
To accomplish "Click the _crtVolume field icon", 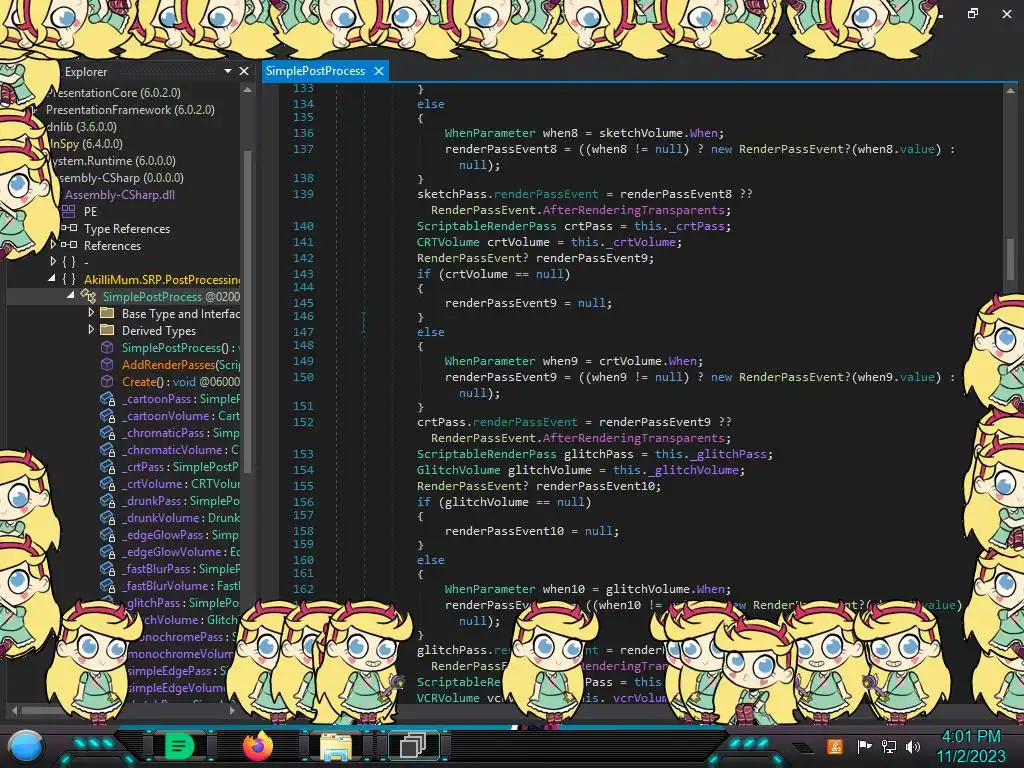I will (108, 484).
